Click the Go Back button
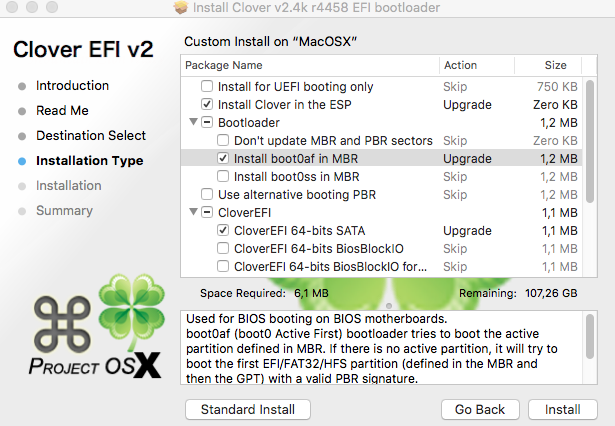Viewport: 615px width, 426px height. pyautogui.click(x=479, y=409)
